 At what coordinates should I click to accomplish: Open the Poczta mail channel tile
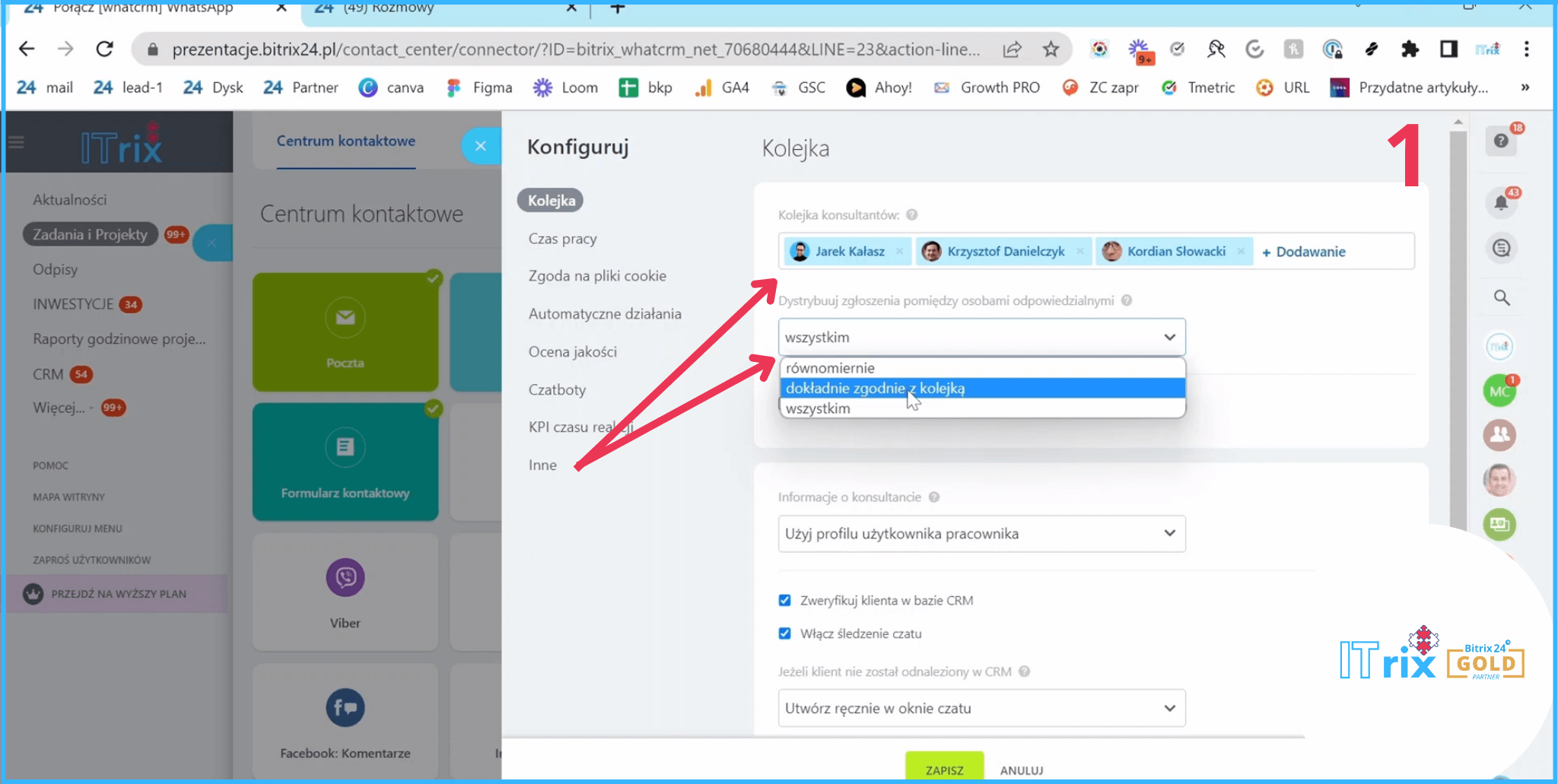click(x=345, y=332)
